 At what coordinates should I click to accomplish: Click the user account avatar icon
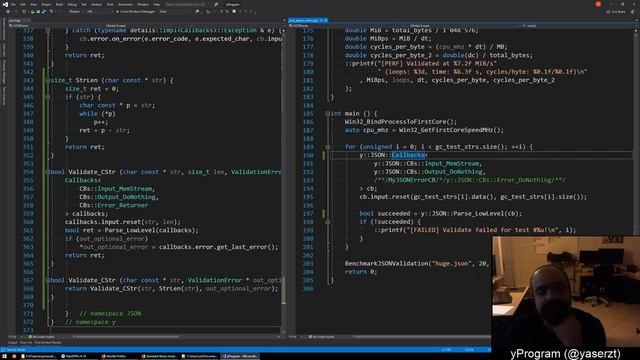[598, 4]
